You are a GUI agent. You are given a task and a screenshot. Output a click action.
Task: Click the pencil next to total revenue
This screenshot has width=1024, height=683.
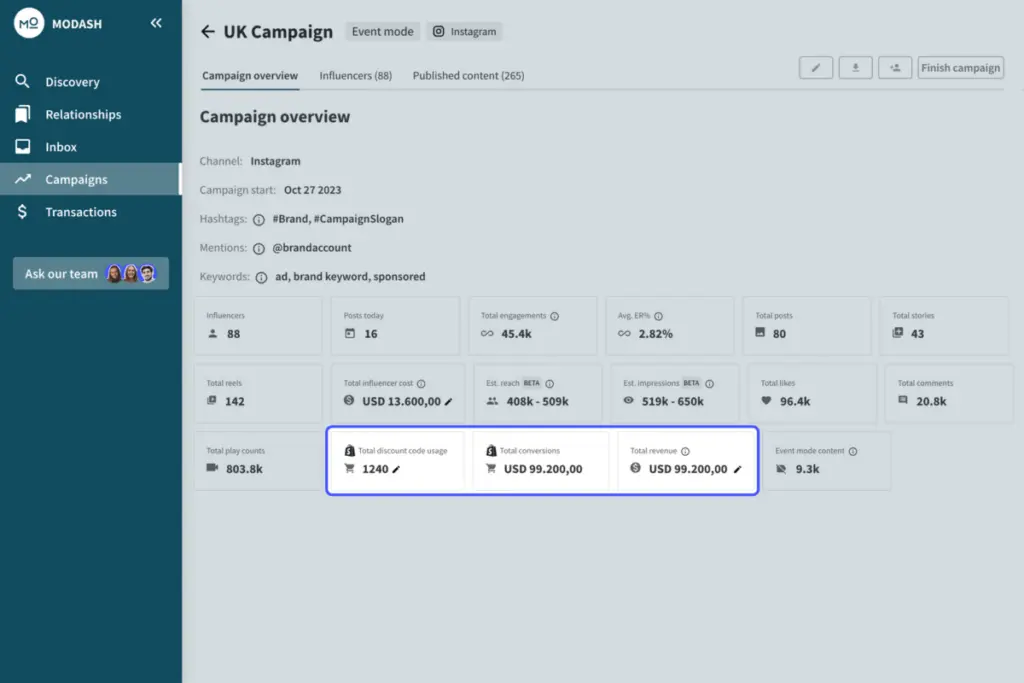pyautogui.click(x=738, y=469)
